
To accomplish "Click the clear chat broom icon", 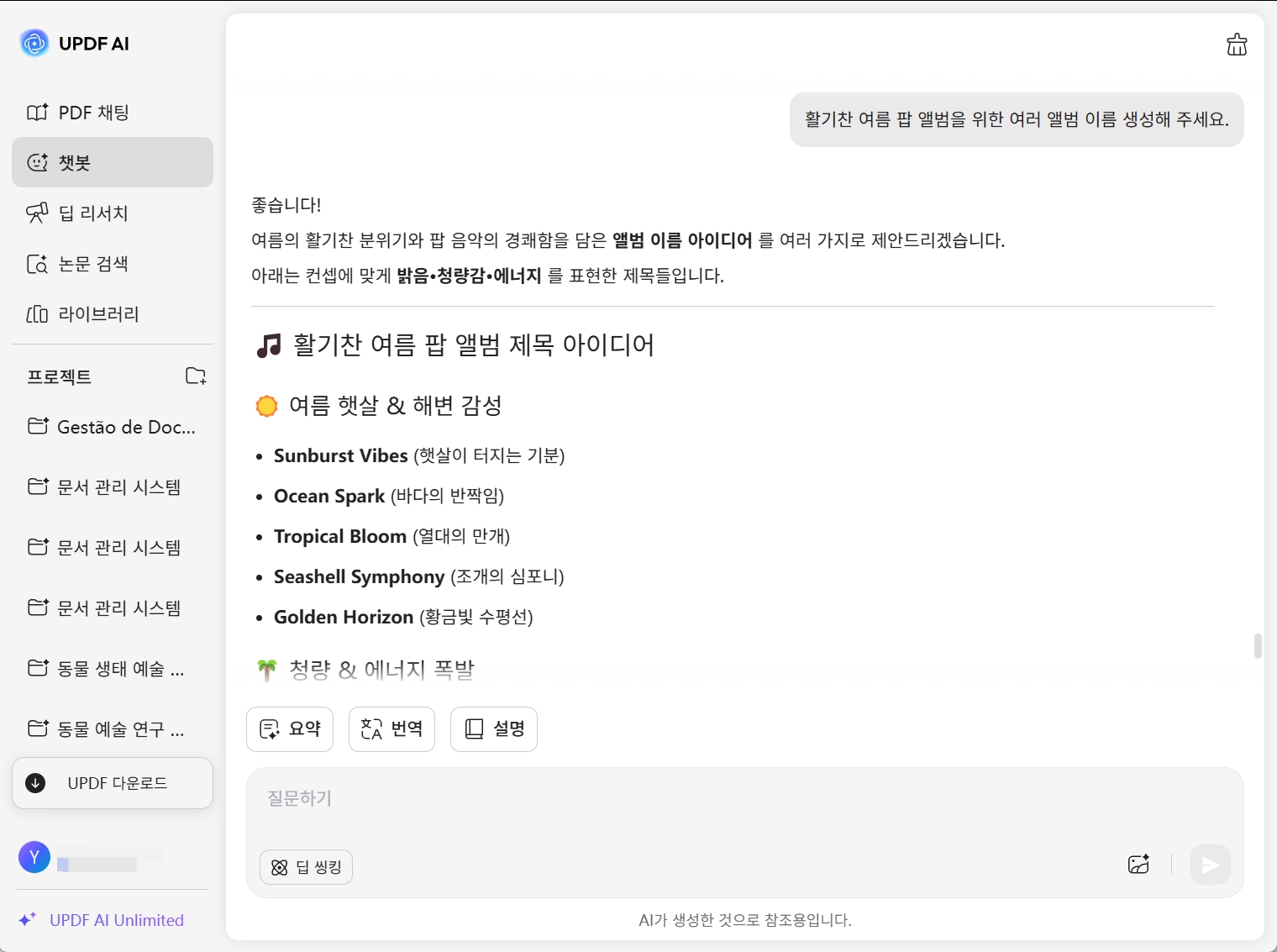I will [x=1237, y=45].
